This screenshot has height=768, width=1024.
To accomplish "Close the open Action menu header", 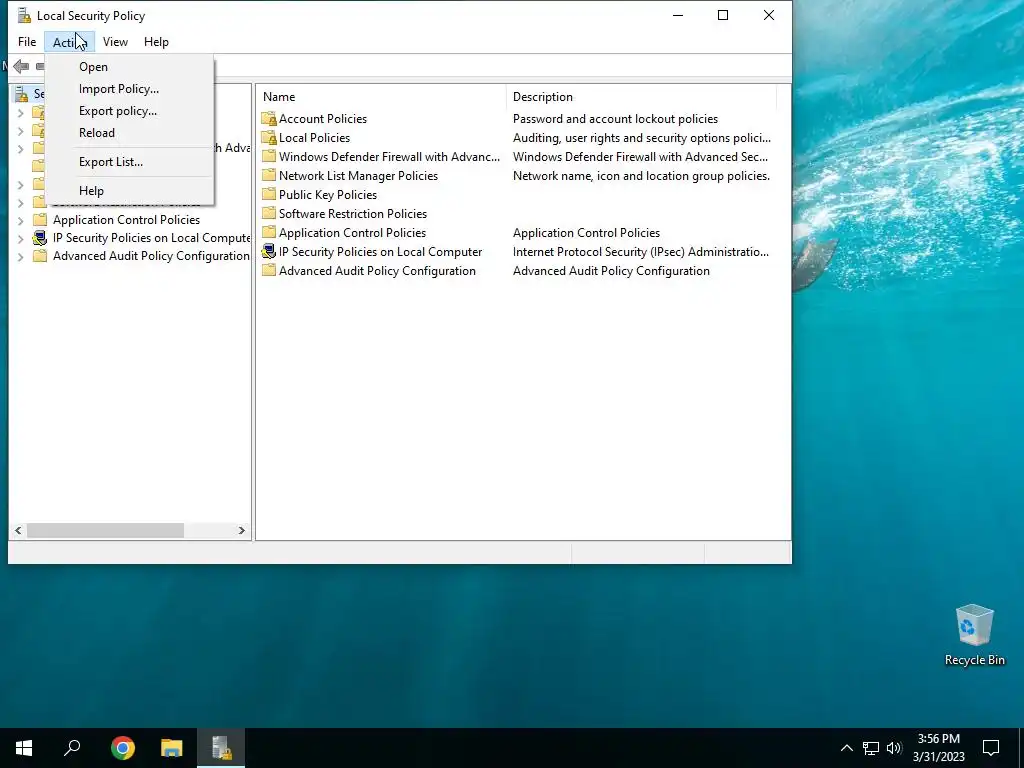I will coord(69,42).
